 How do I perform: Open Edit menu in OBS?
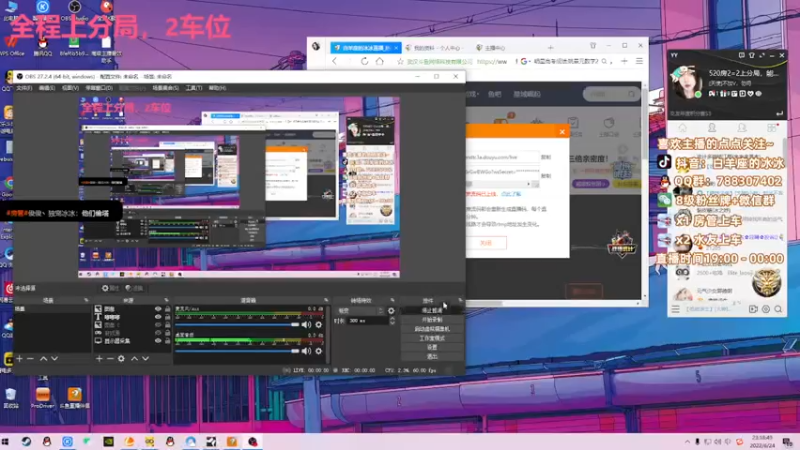coord(47,88)
